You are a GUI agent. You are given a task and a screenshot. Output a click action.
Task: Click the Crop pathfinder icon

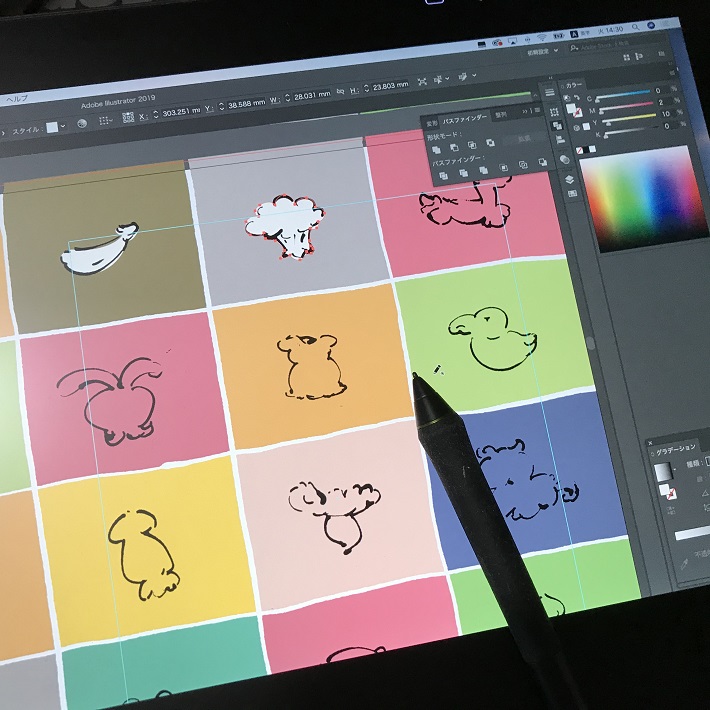coord(503,168)
